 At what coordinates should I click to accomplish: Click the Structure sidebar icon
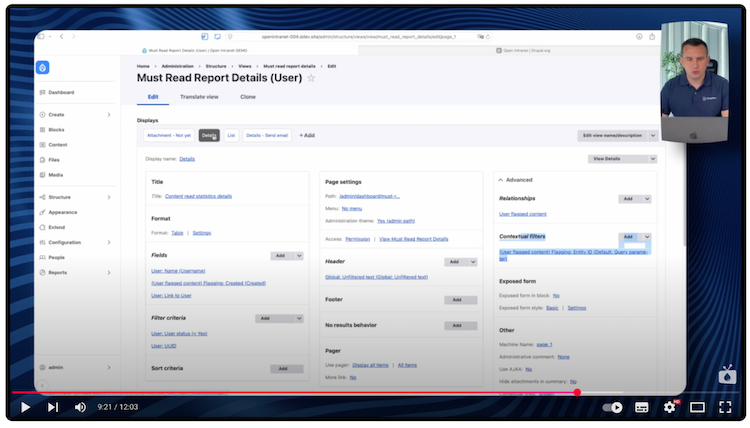[x=43, y=197]
